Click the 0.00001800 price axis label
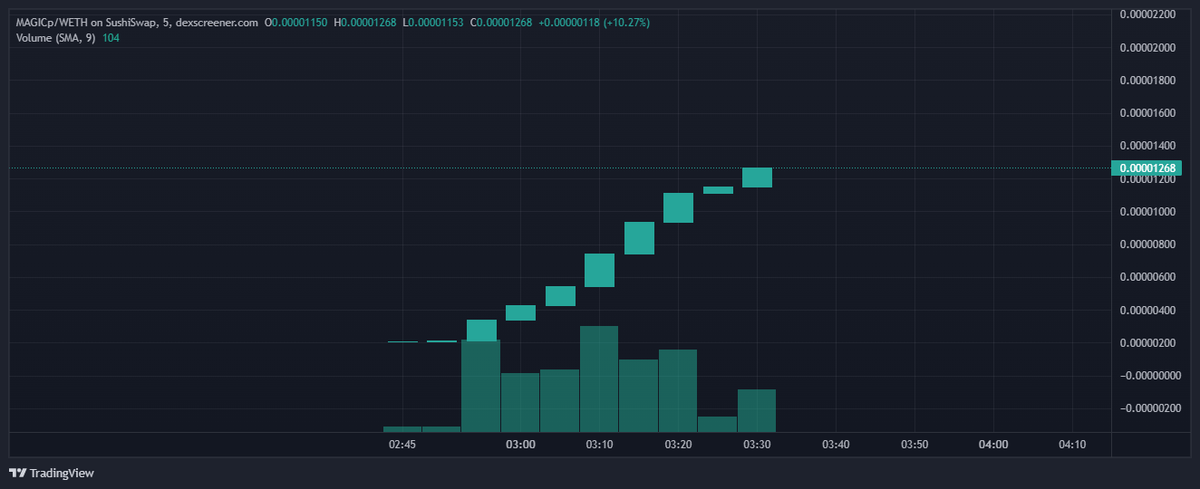 pos(1148,80)
